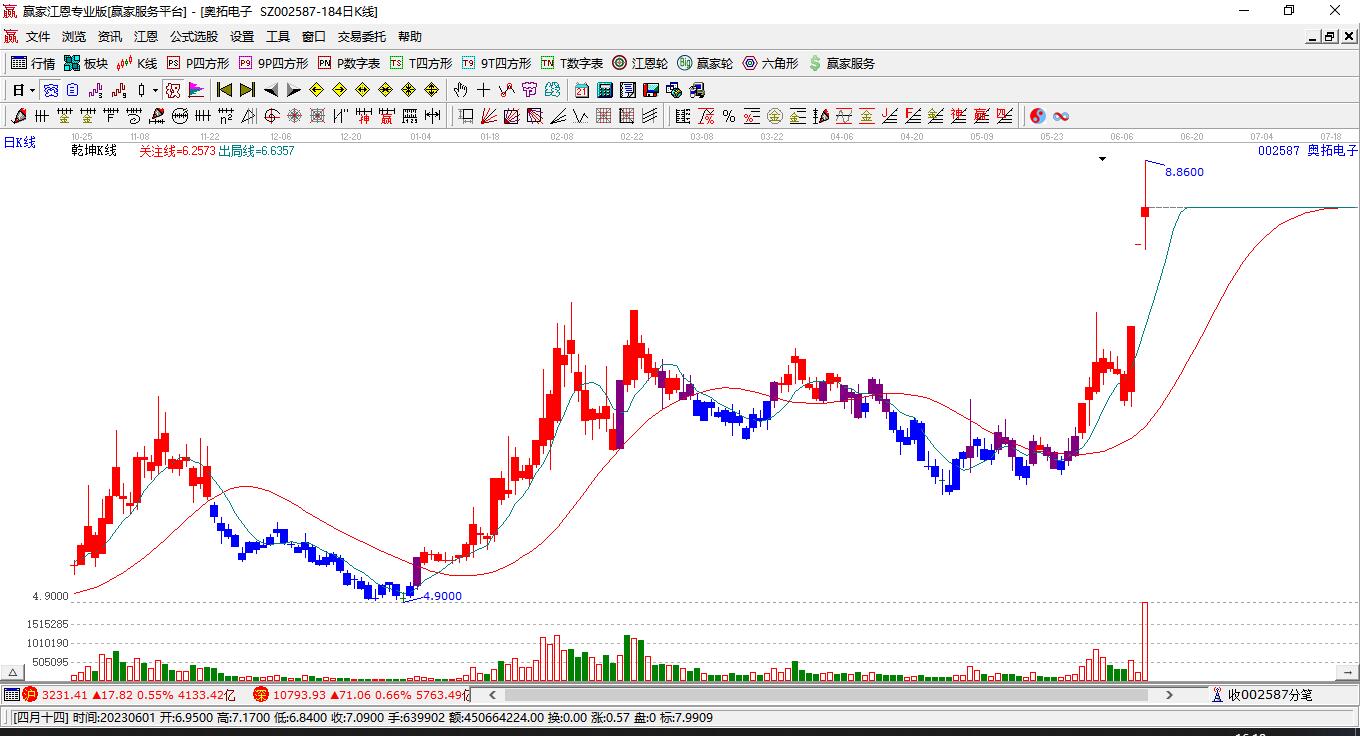Switch to the K线 chart view
Image resolution: width=1360 pixels, height=736 pixels.
(x=137, y=63)
